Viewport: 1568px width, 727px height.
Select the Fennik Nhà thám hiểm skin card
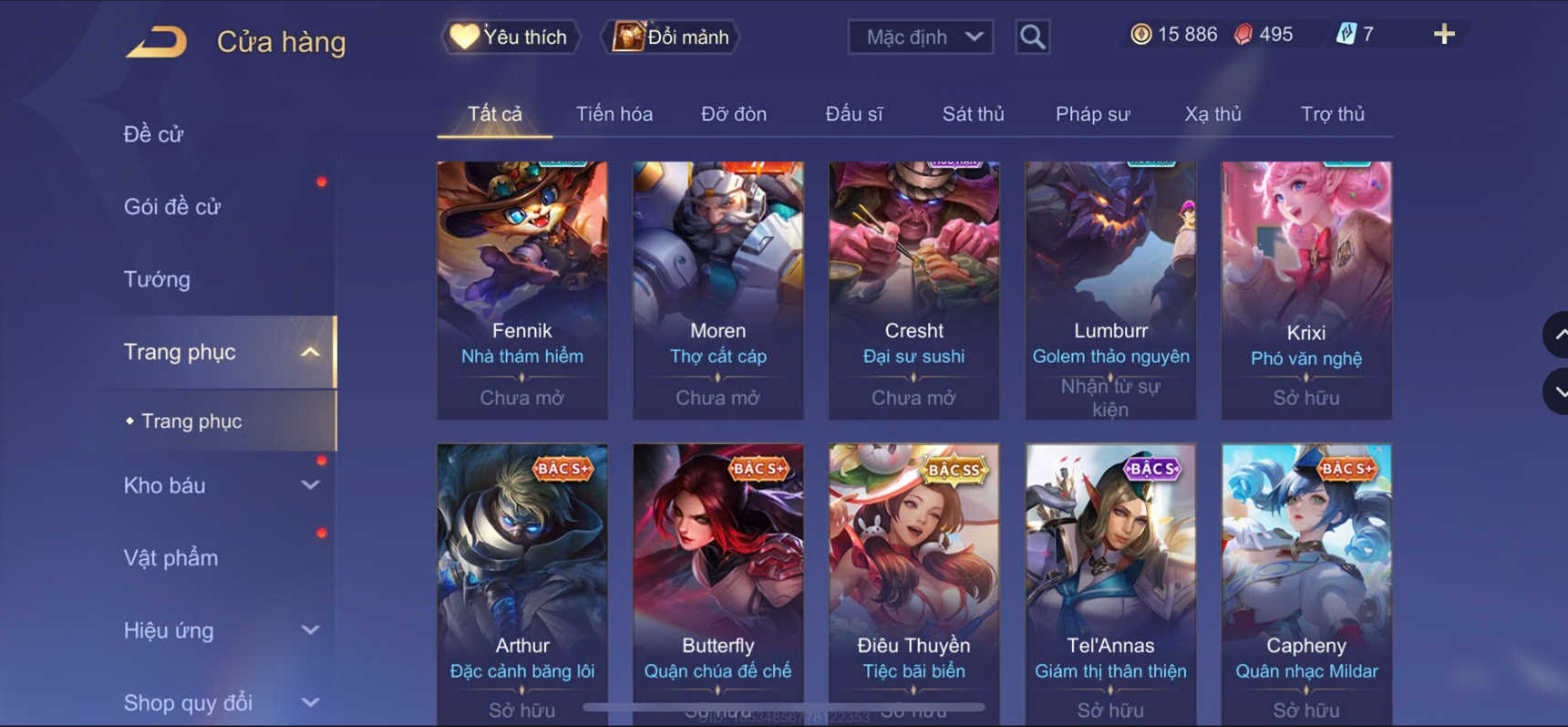[522, 290]
